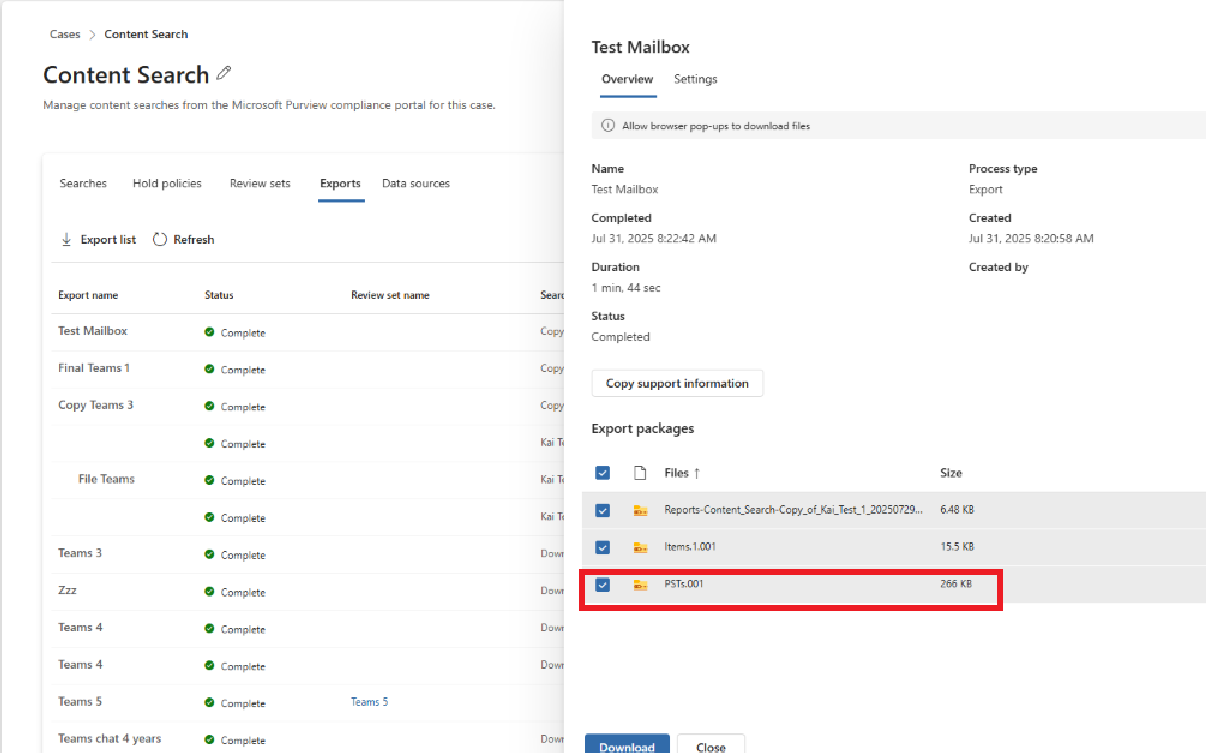Click the Refresh button label
The height and width of the screenshot is (753, 1206).
[x=193, y=239]
